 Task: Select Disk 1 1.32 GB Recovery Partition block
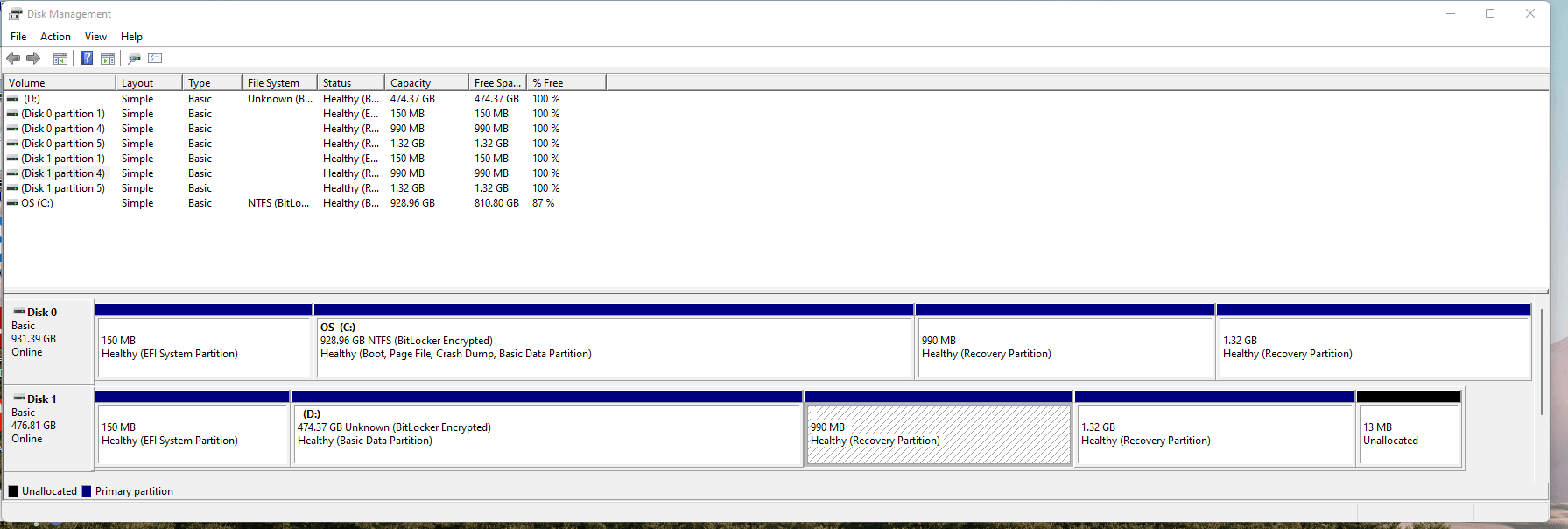click(1214, 428)
